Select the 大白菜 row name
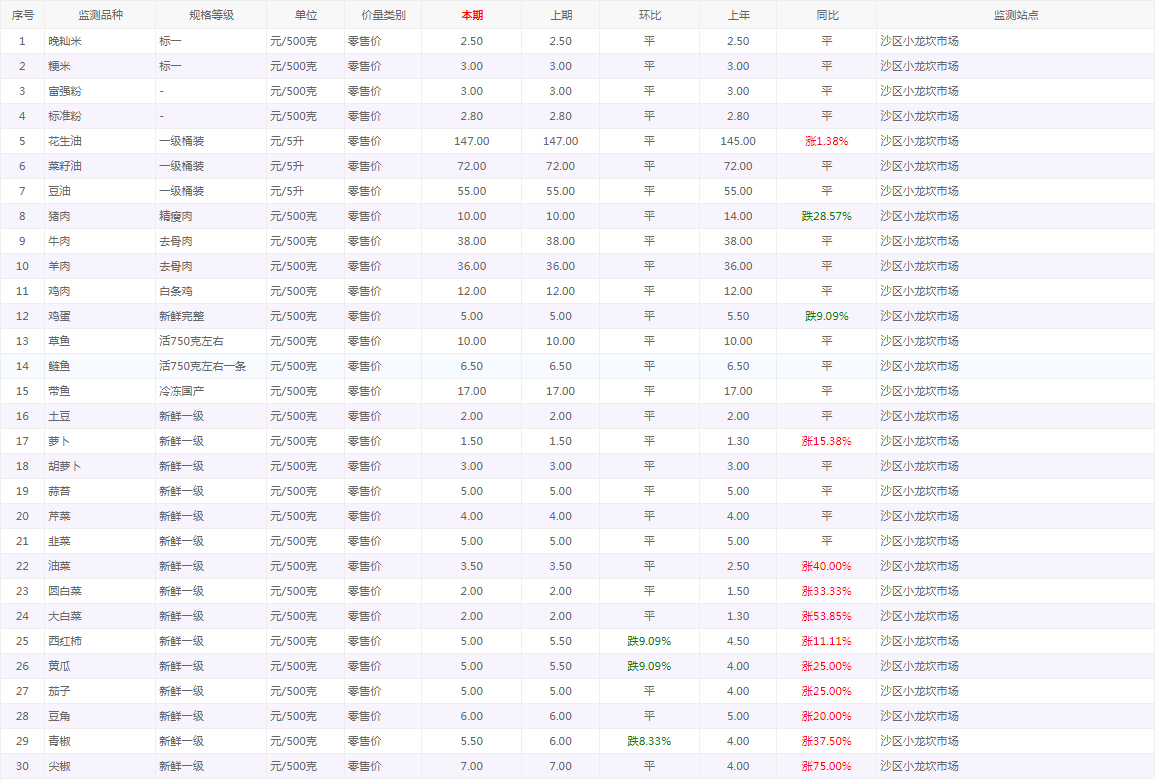Viewport: 1155px width, 780px height. (65, 616)
